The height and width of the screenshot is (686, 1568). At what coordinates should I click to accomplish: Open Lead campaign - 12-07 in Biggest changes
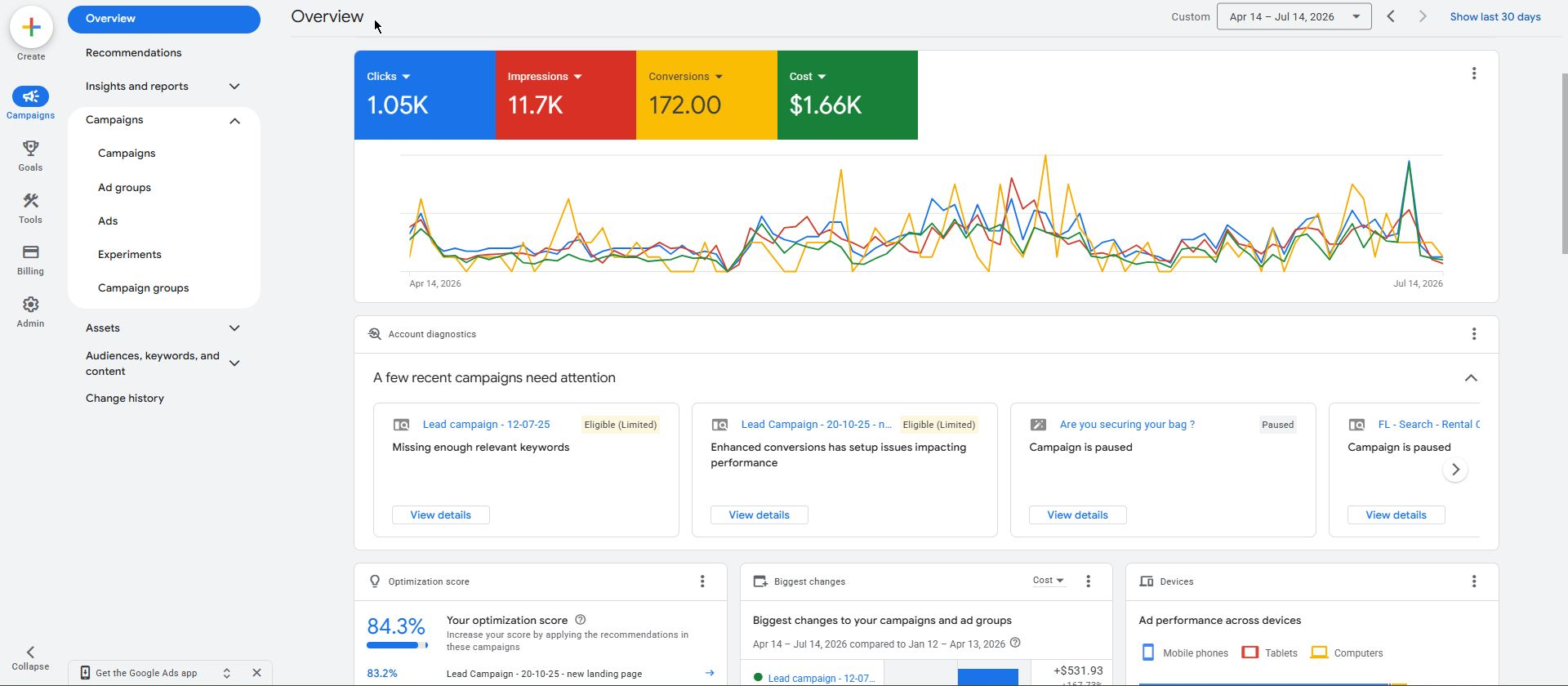(821, 678)
